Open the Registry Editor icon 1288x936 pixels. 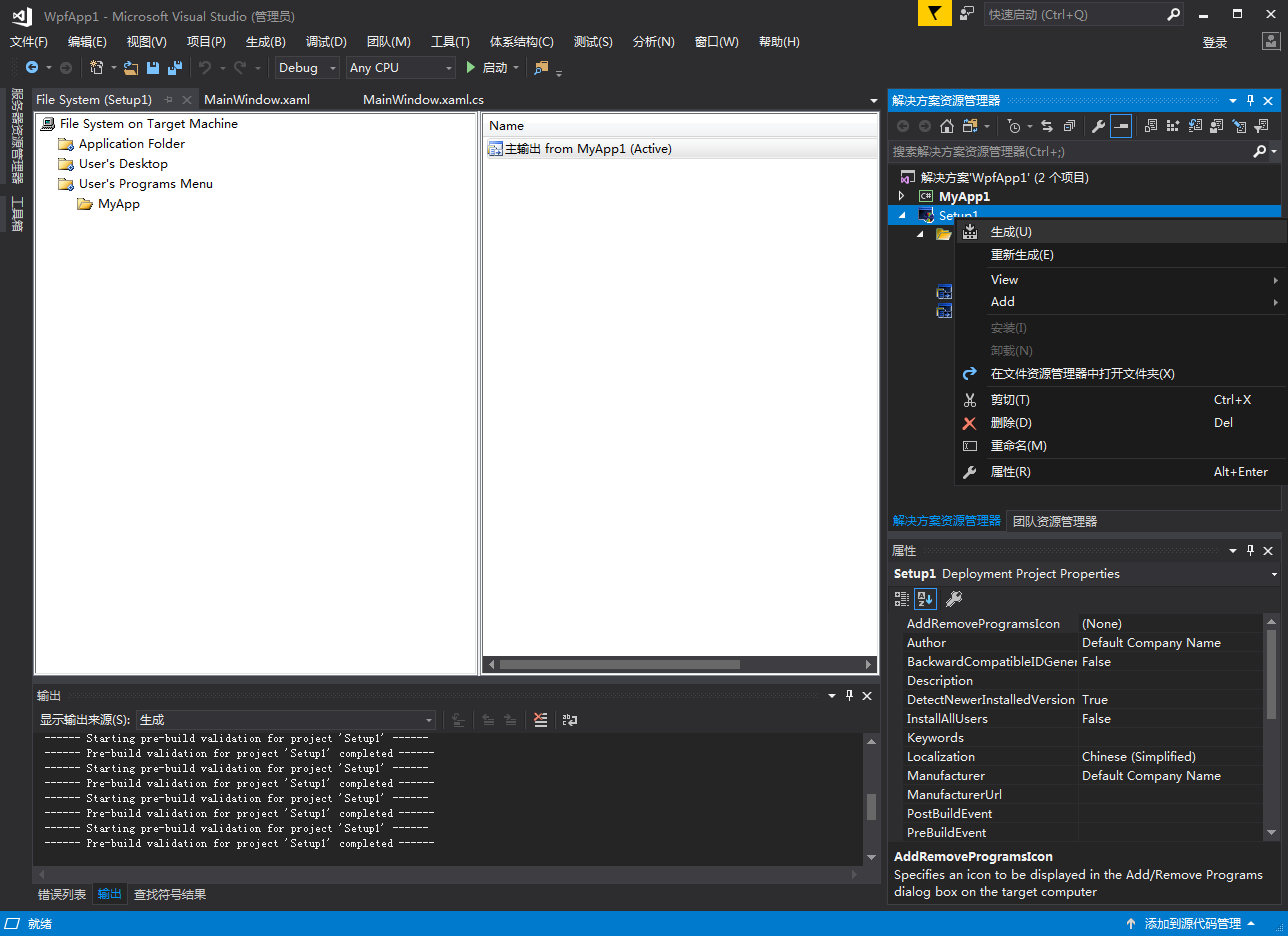[1173, 126]
